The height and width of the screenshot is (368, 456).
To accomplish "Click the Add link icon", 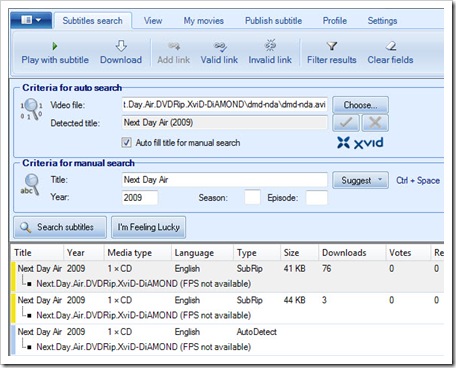I will 174,46.
